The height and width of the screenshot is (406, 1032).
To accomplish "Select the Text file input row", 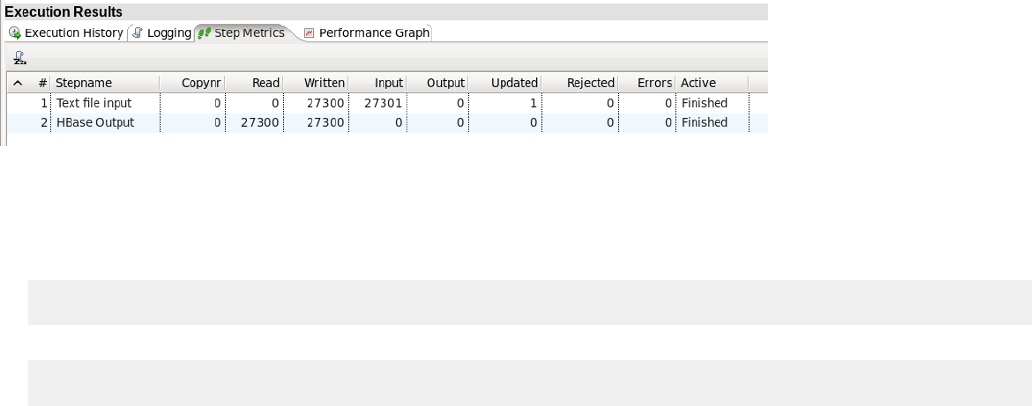I will (94, 103).
